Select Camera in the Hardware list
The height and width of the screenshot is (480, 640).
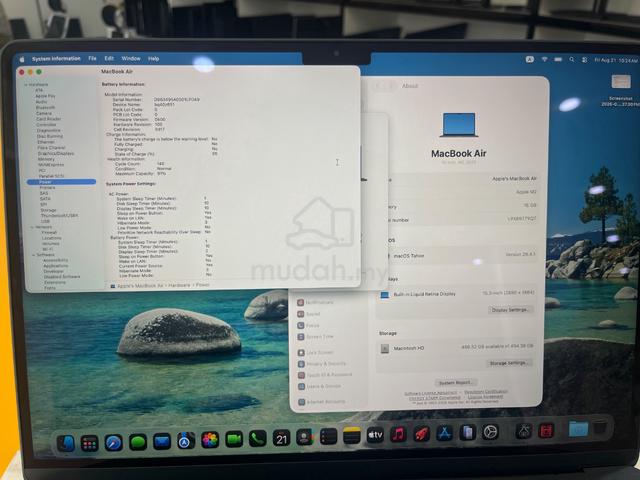coord(44,113)
